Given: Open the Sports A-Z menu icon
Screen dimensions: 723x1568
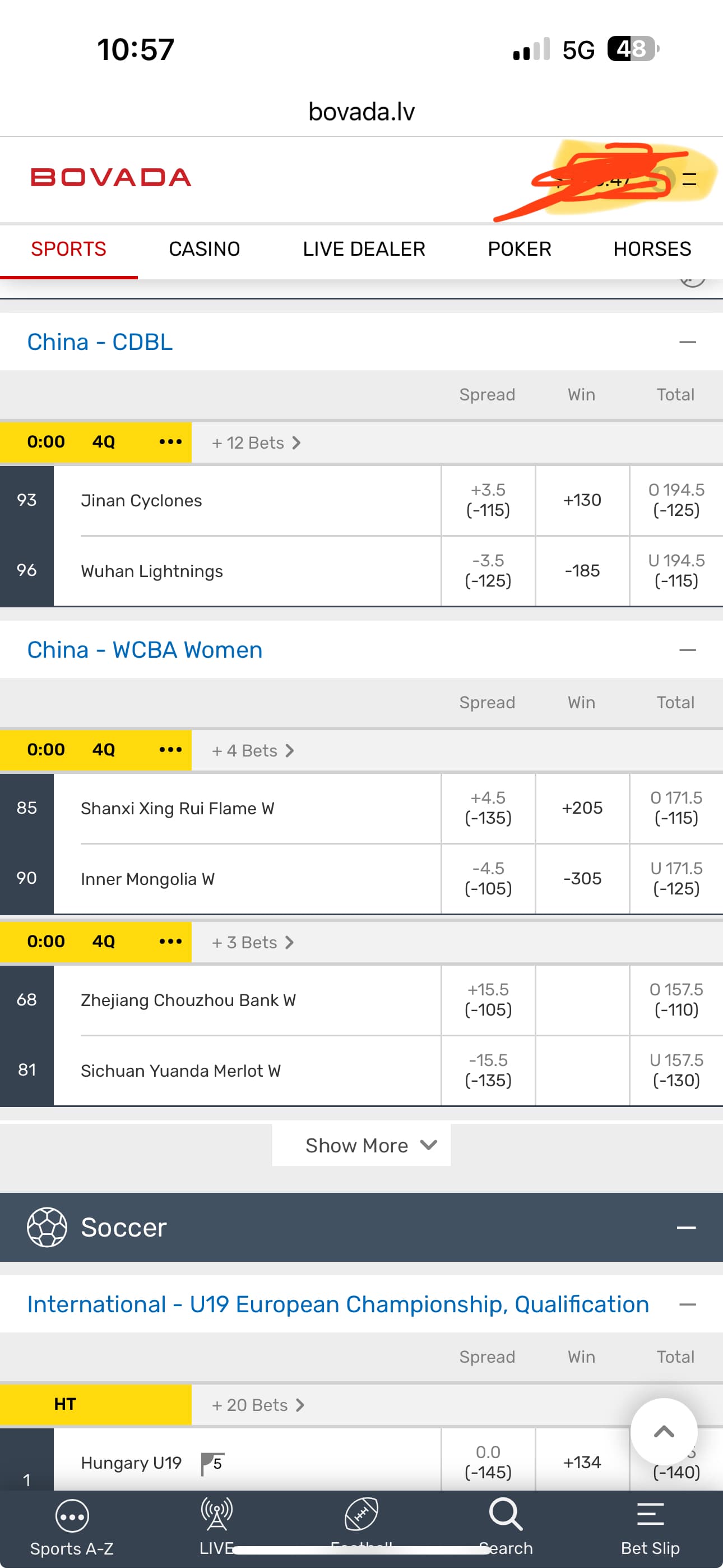Looking at the screenshot, I should [72, 1518].
